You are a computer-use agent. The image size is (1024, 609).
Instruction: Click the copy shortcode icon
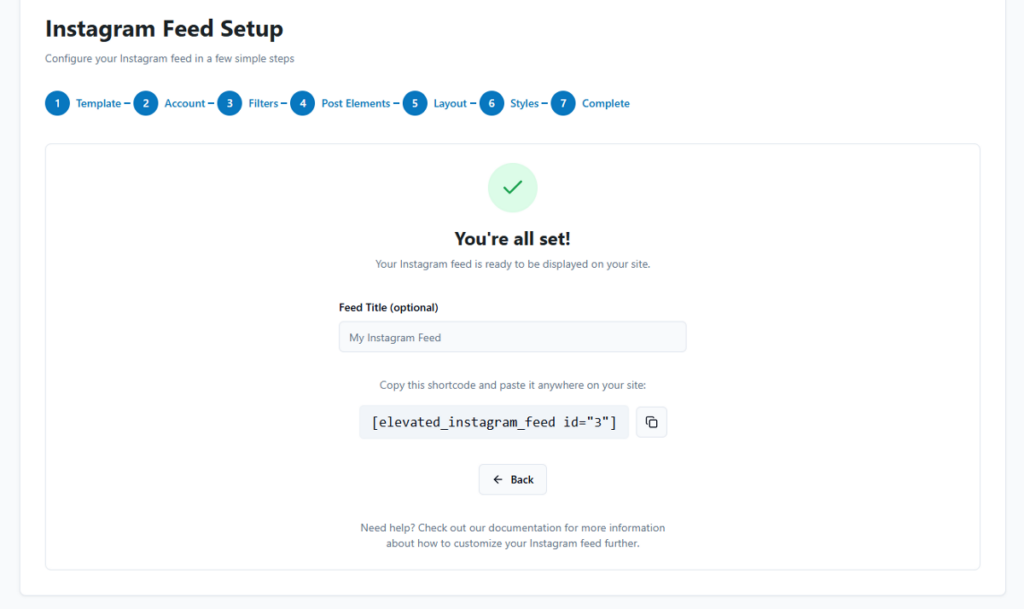click(x=651, y=421)
